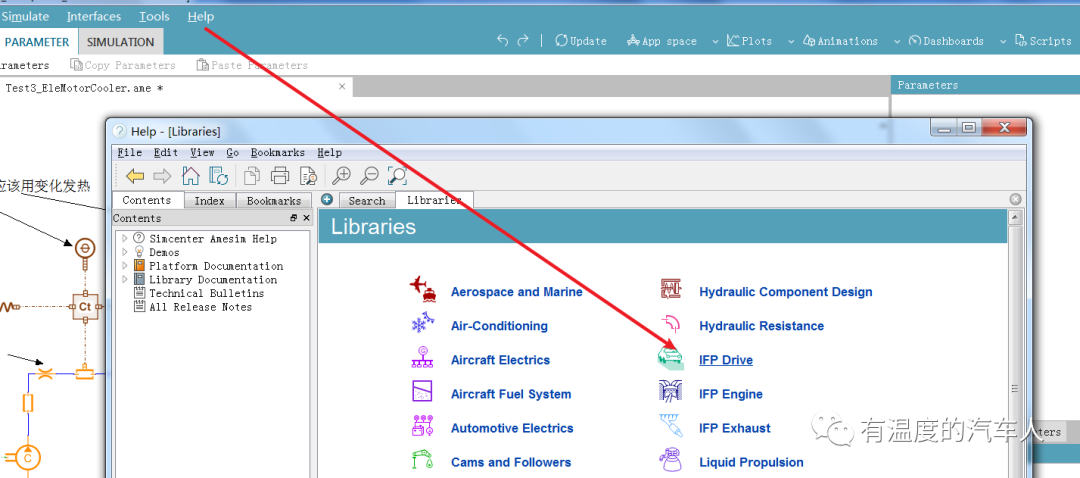Add a new Help tab with plus icon

coord(327,200)
